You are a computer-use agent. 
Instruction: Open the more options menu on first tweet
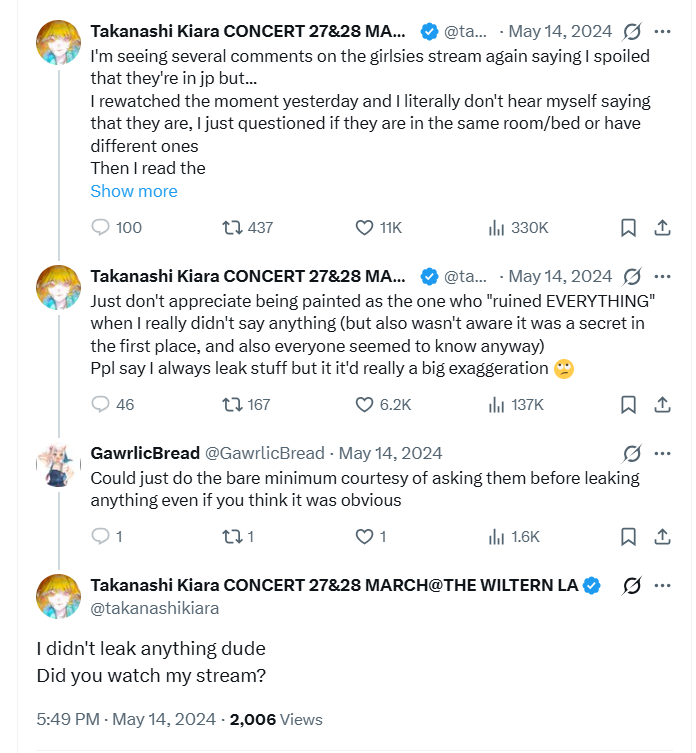click(x=662, y=32)
